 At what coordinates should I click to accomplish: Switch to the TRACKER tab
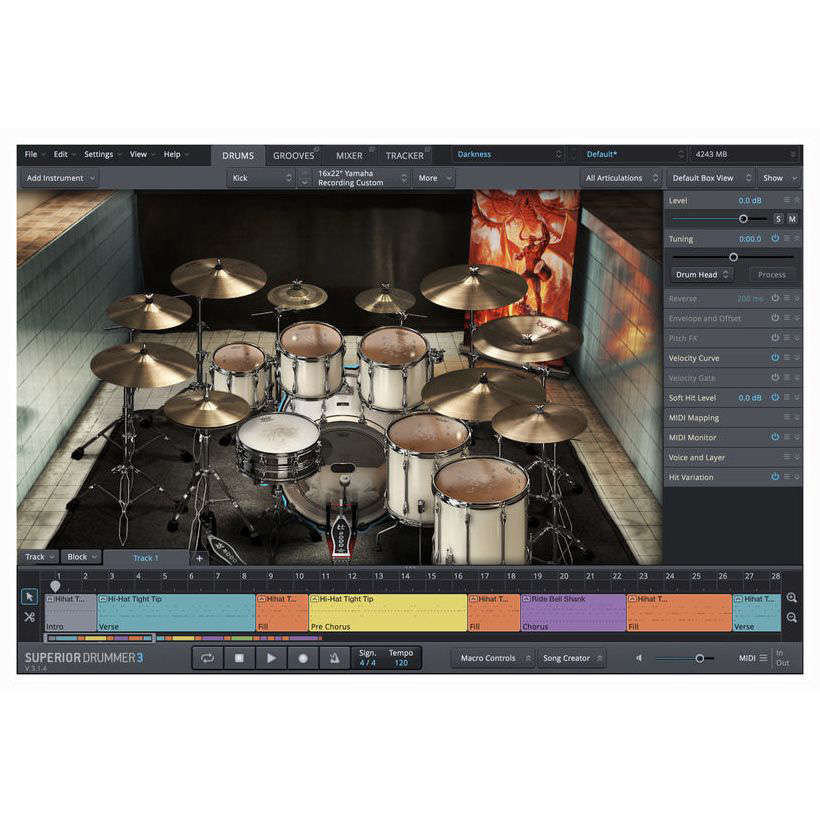coord(404,156)
